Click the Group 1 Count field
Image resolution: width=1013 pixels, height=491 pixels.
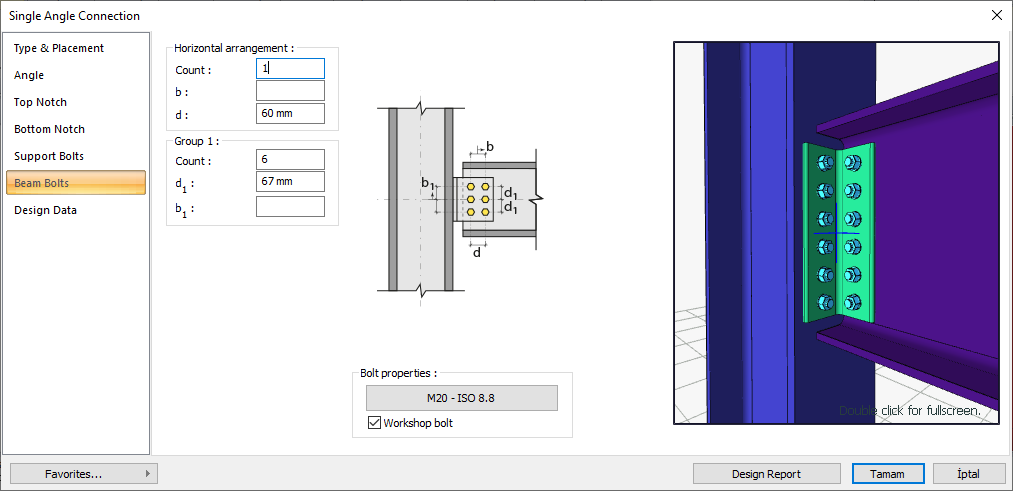290,159
